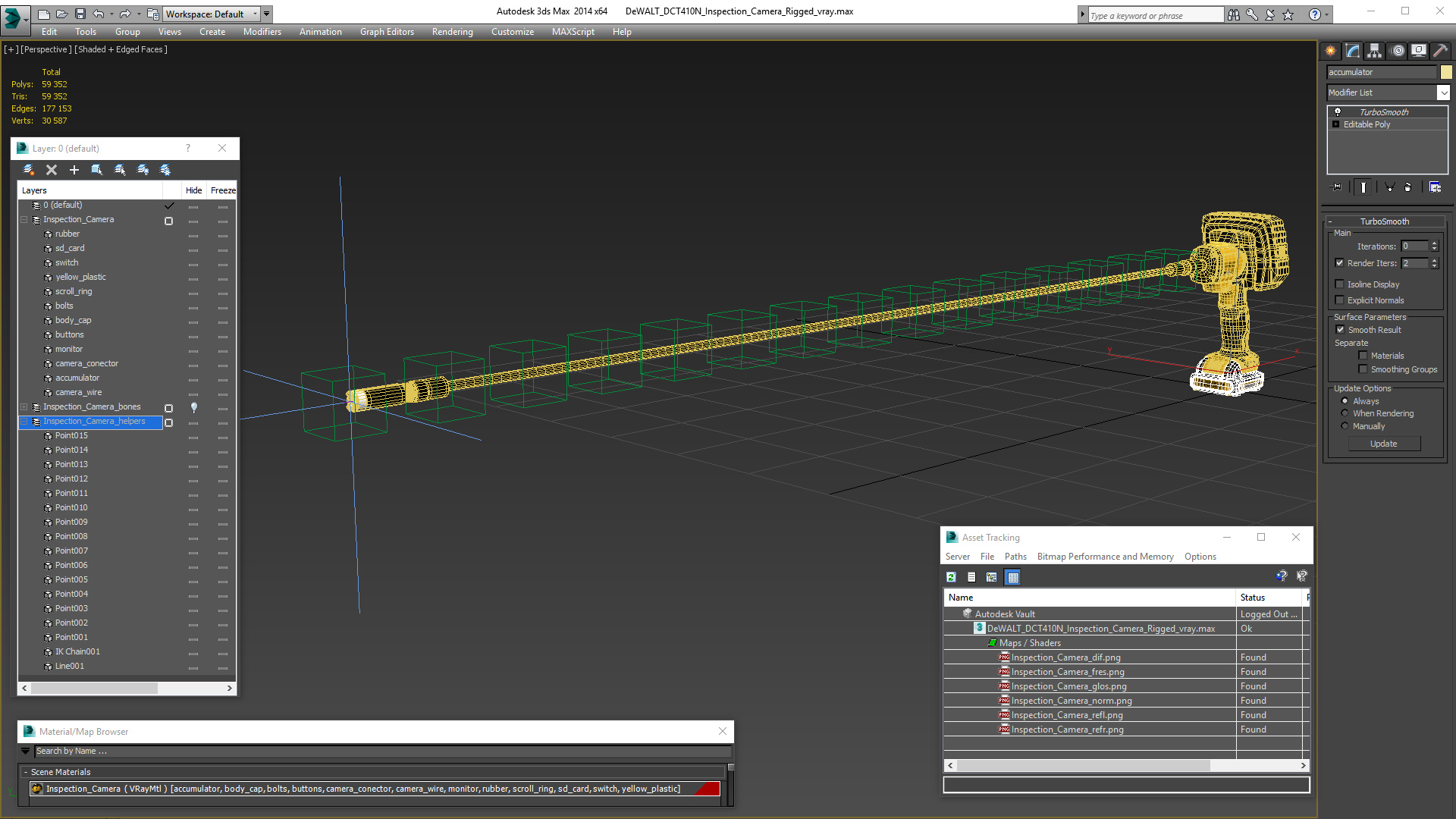Open the Hierarchy command panel tab

[x=1374, y=51]
